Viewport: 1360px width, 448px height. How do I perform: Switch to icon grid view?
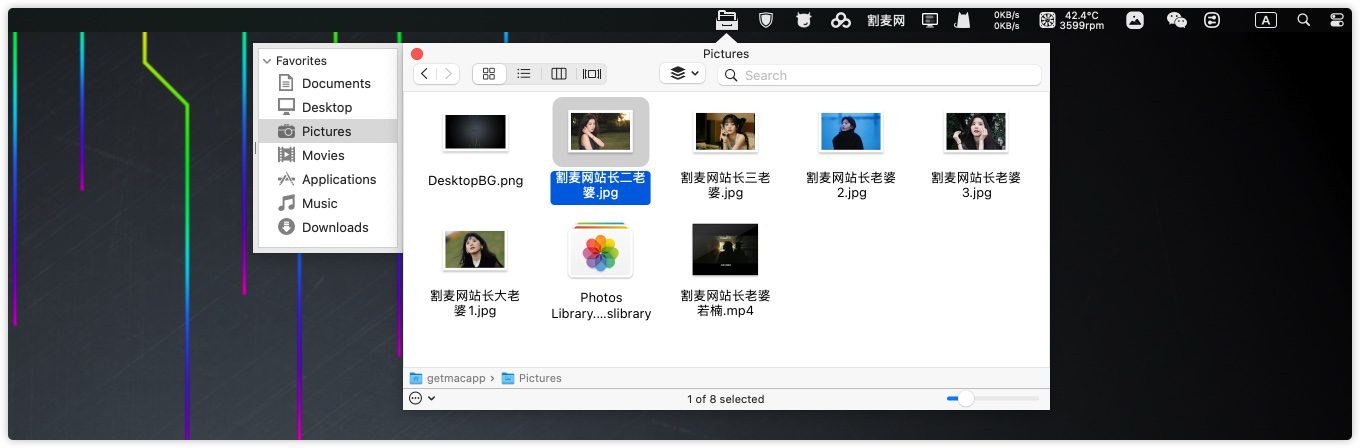[x=489, y=74]
